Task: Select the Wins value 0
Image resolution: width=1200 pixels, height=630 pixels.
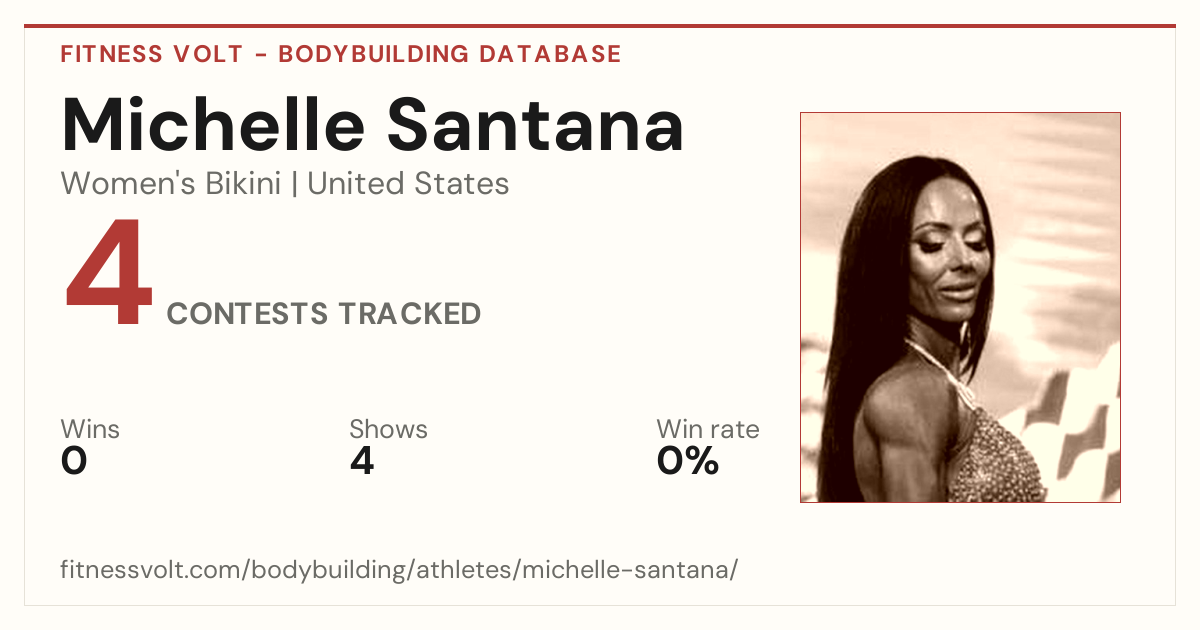Action: click(74, 461)
